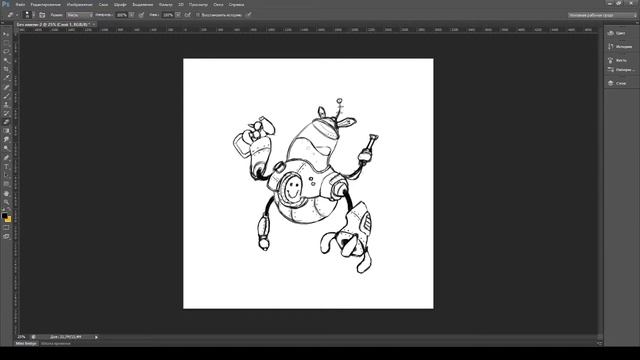640x360 pixels.
Task: Switch to the Mini Bridge tab
Action: point(26,344)
